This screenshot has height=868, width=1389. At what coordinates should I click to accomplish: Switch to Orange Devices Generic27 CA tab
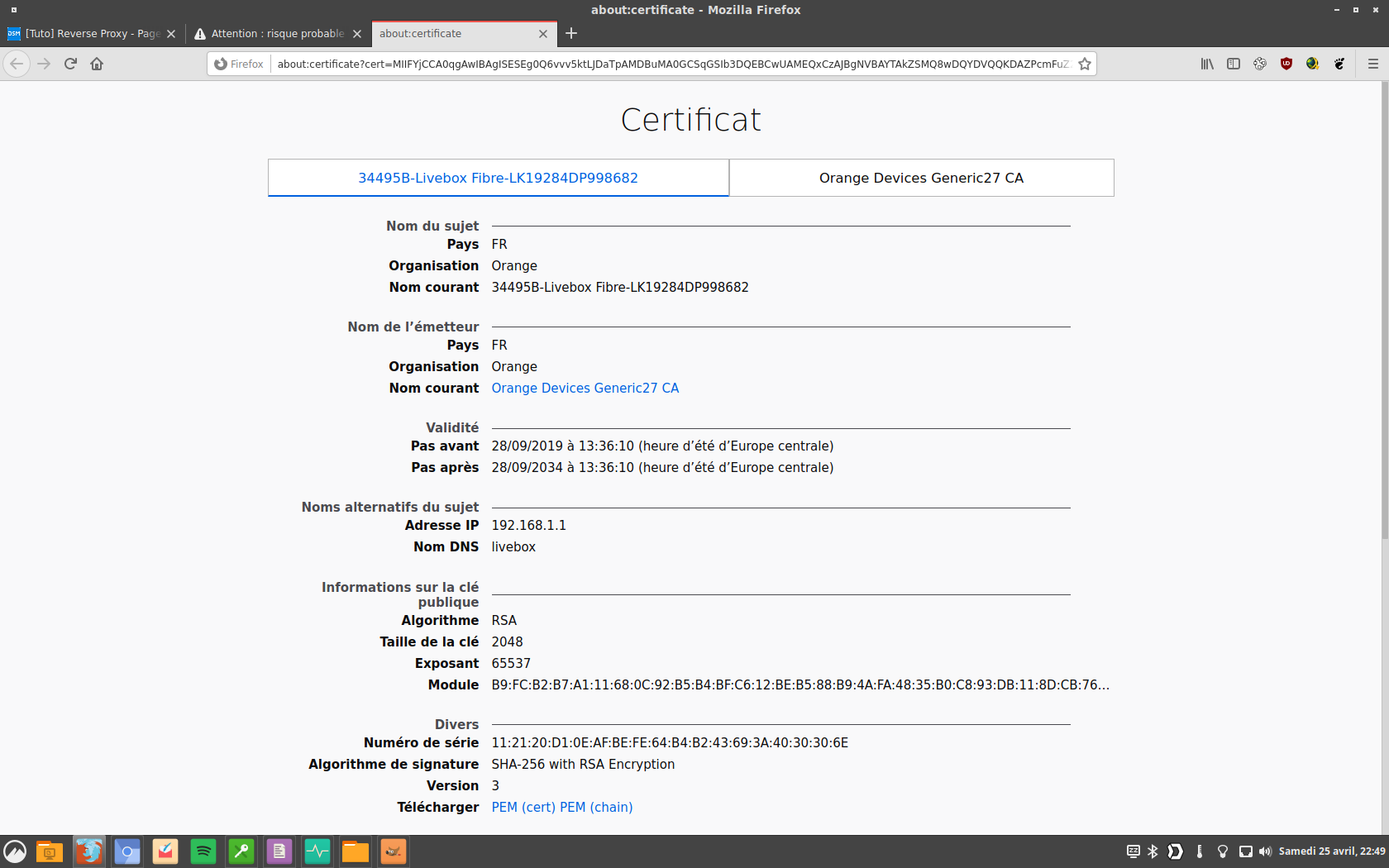921,178
